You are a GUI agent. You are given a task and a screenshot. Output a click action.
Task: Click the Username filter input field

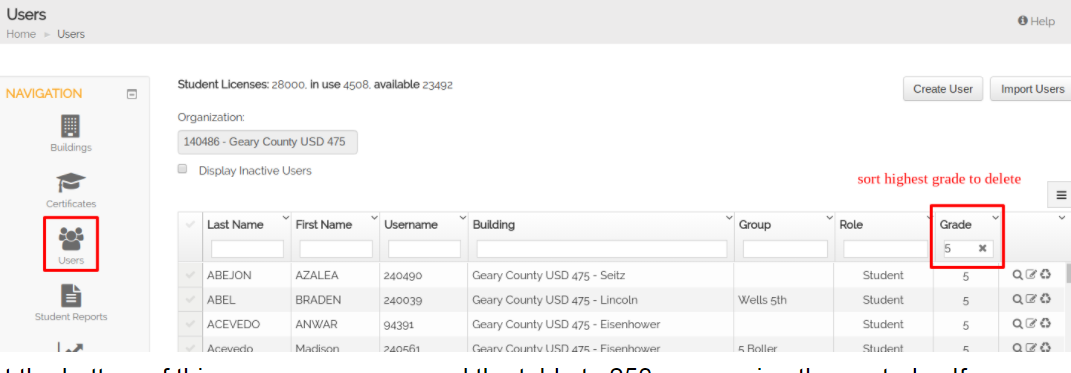pos(424,249)
